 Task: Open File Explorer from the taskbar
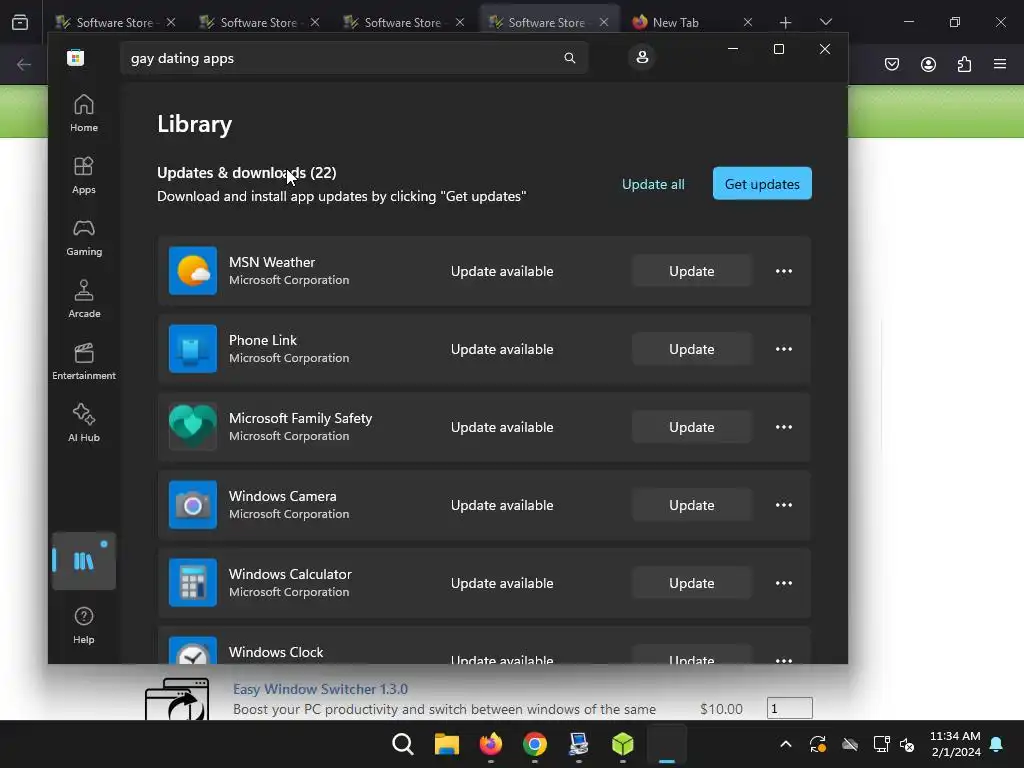point(447,744)
